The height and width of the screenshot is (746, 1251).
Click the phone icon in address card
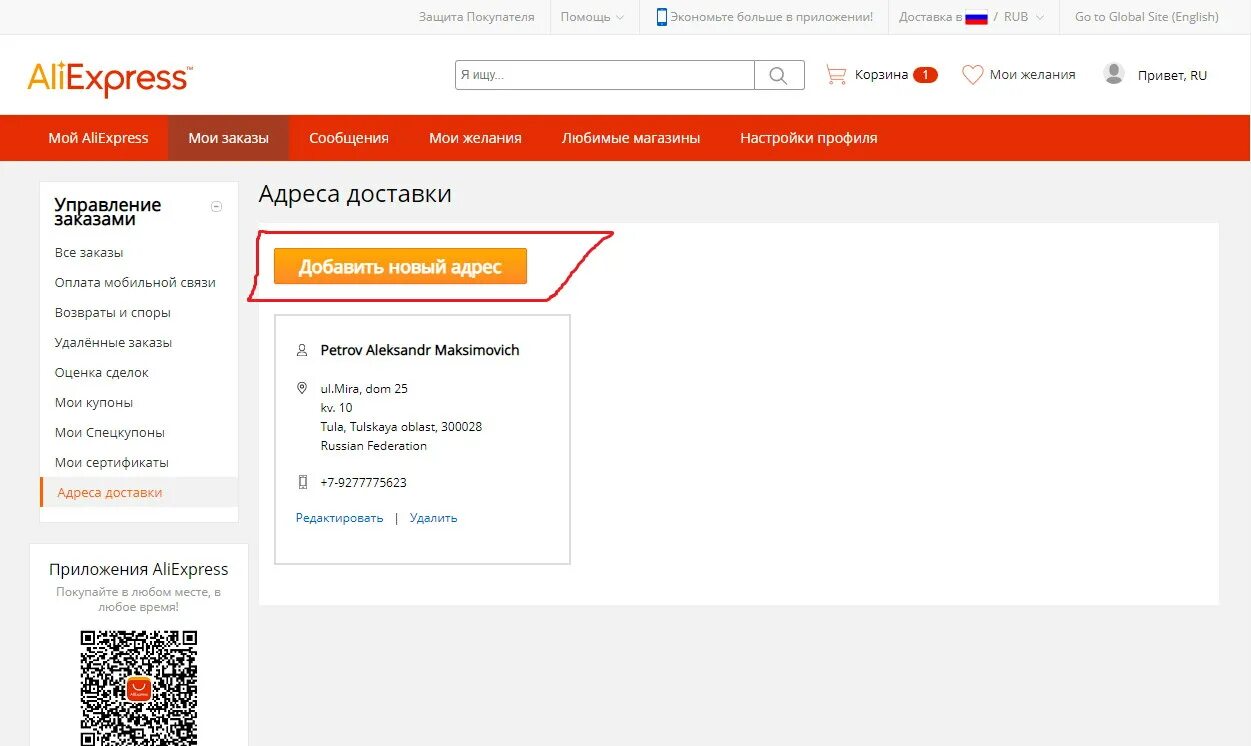point(302,482)
